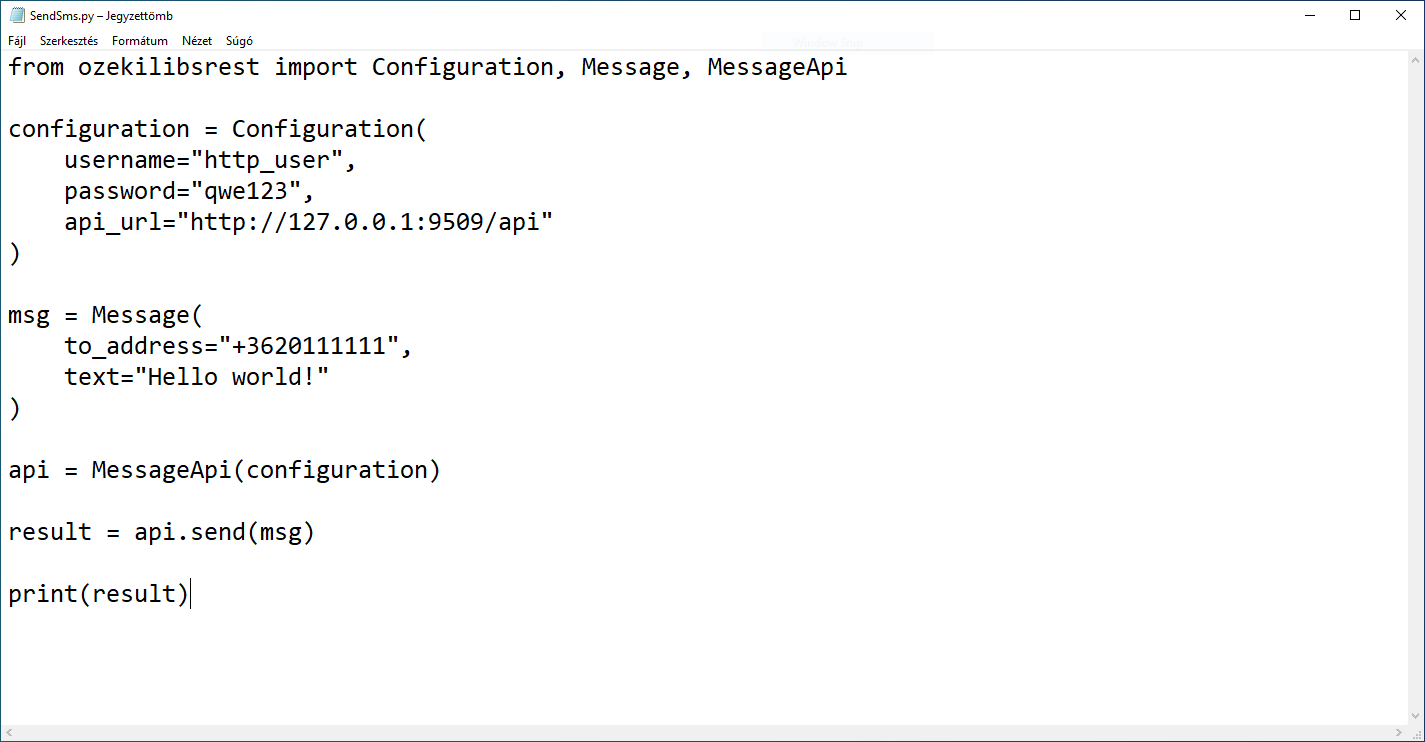Open the Szerkesztés menu

68,41
